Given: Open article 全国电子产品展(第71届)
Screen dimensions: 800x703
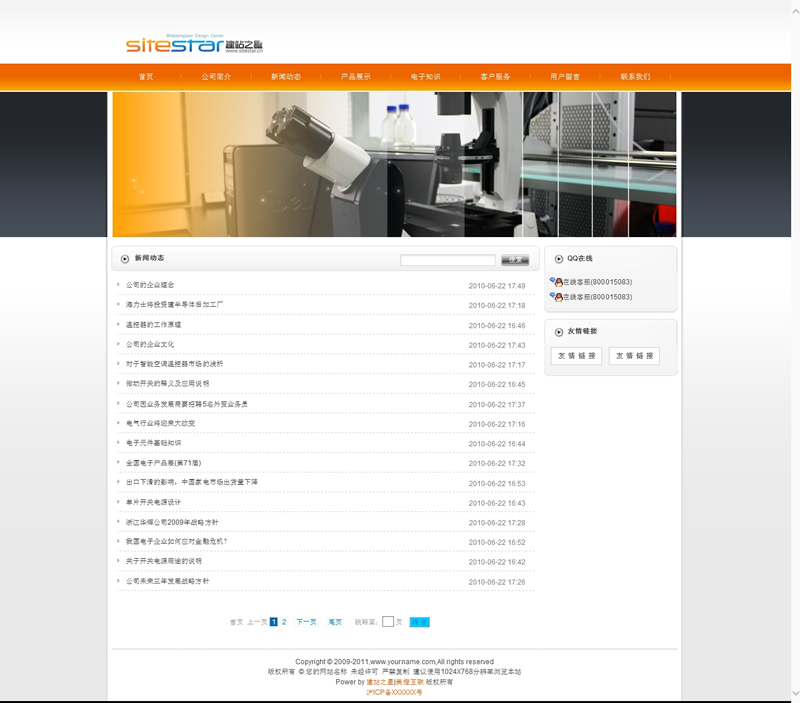Looking at the screenshot, I should (x=163, y=463).
